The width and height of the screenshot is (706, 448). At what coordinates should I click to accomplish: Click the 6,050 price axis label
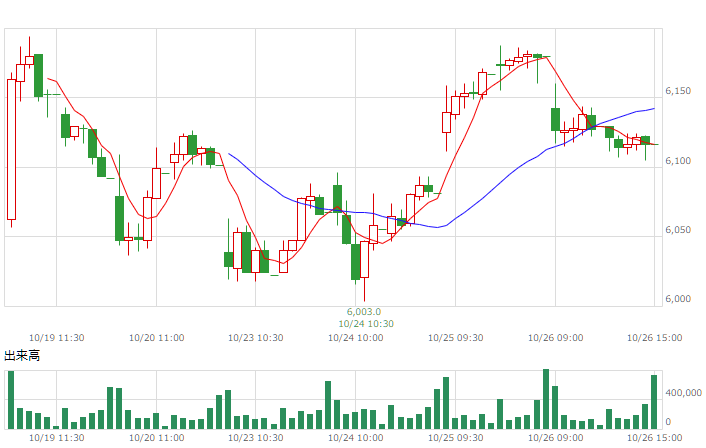[x=678, y=230]
